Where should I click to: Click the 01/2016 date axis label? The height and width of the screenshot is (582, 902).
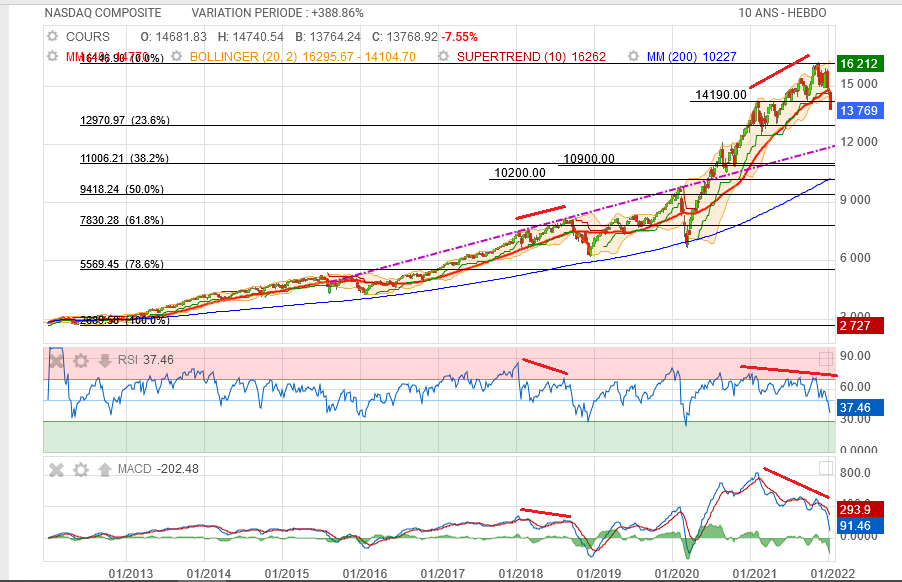365,573
